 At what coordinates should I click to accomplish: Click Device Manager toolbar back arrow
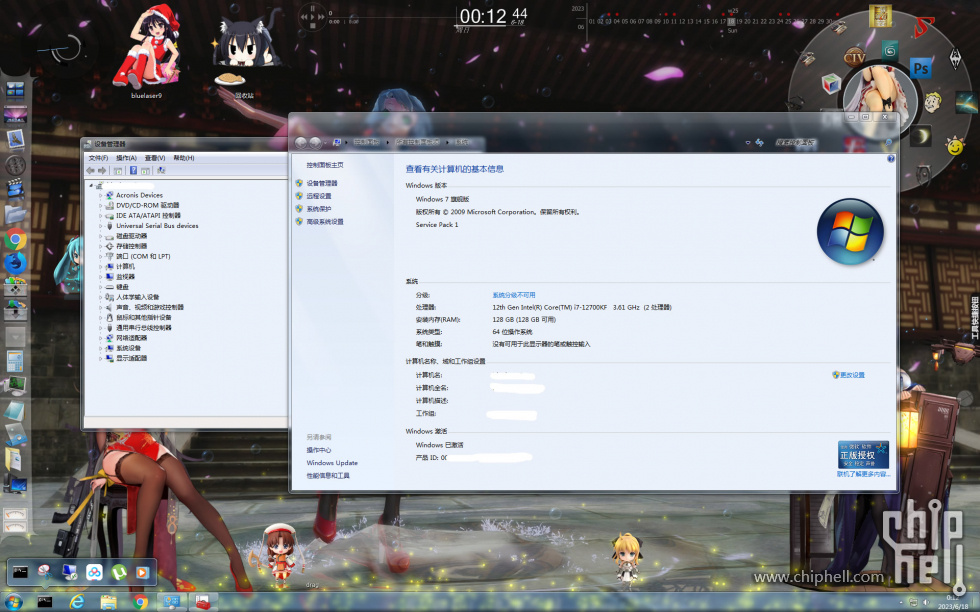click(91, 170)
